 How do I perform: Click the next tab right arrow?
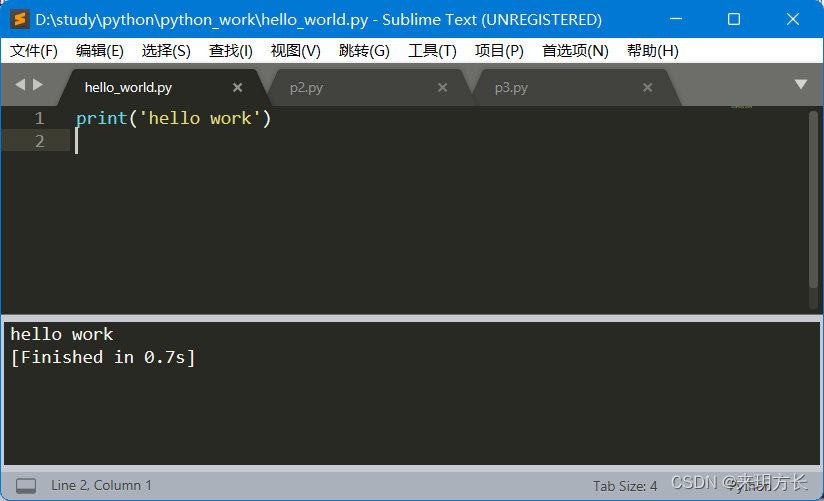[x=38, y=84]
